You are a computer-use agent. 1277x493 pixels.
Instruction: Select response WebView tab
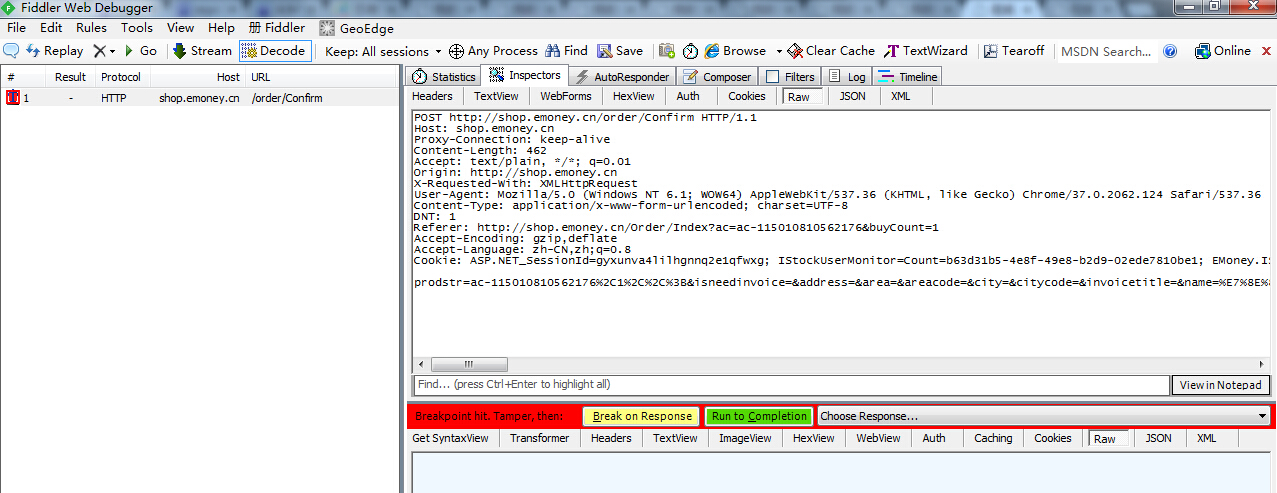(878, 438)
